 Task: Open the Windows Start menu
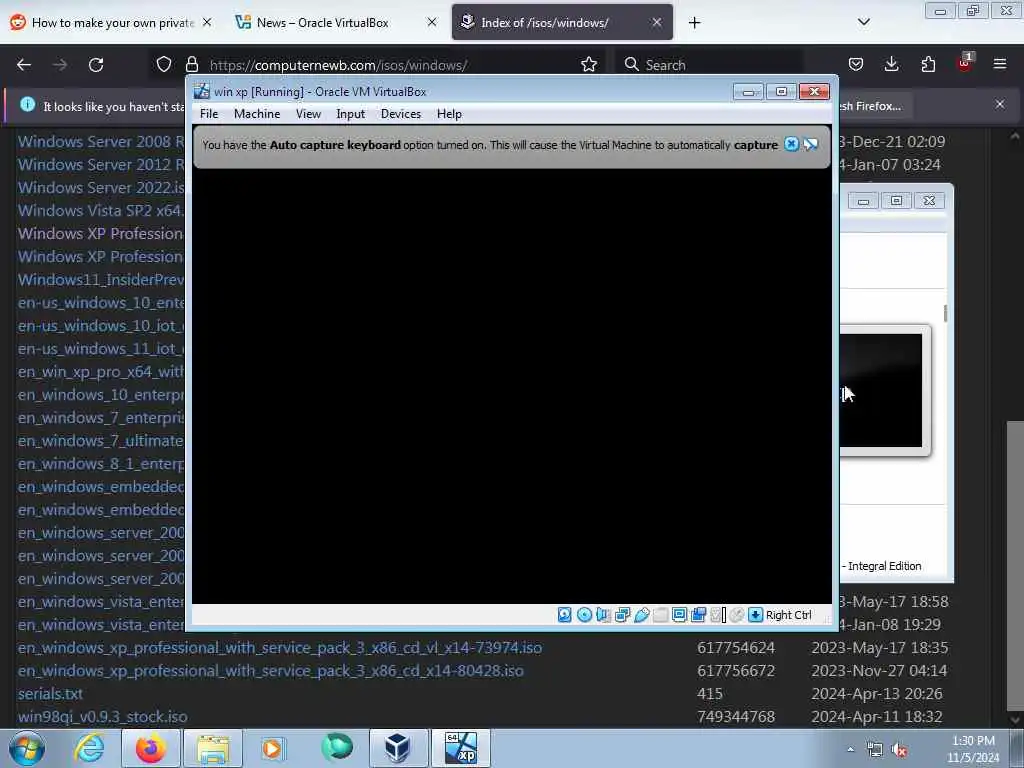pyautogui.click(x=27, y=748)
